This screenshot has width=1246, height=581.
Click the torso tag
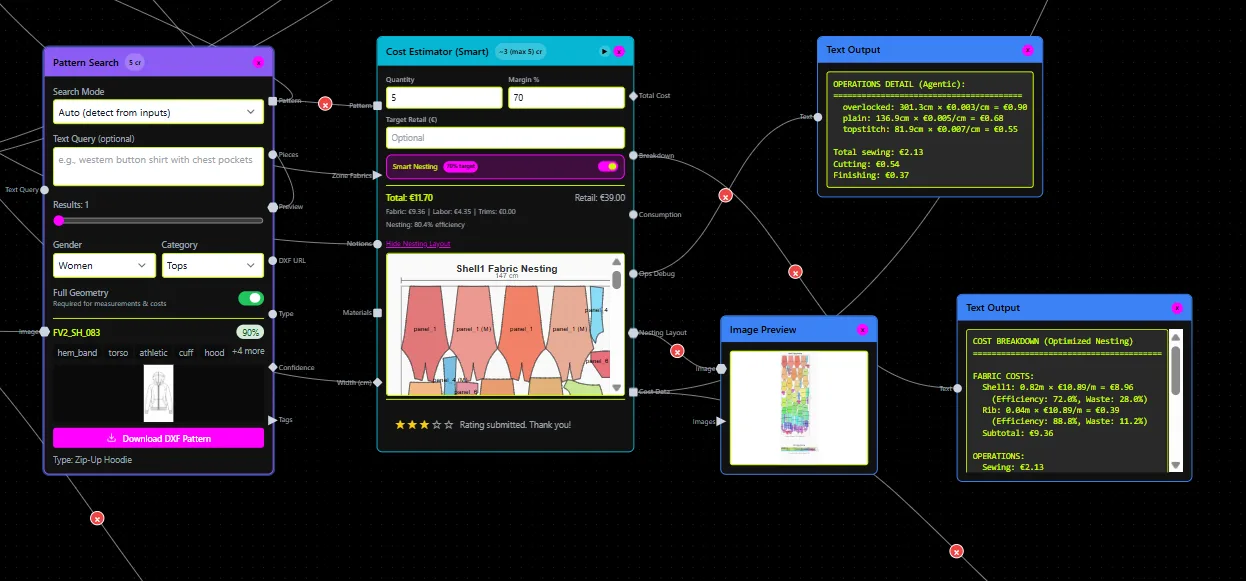point(118,353)
